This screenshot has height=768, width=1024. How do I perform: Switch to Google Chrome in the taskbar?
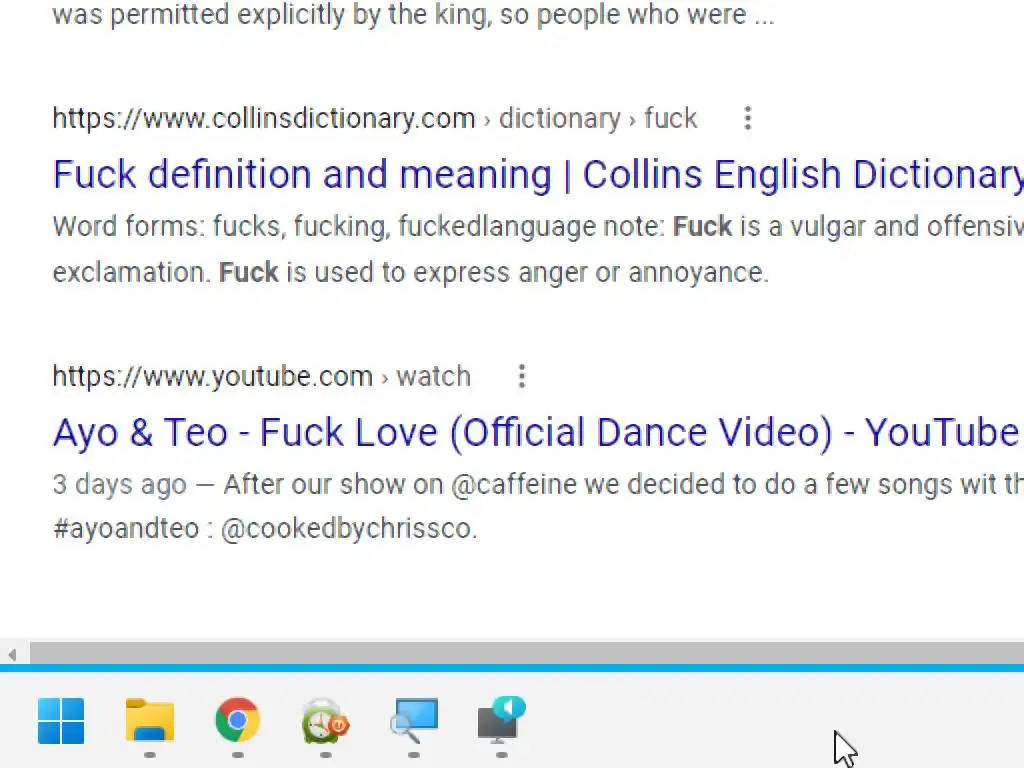238,720
